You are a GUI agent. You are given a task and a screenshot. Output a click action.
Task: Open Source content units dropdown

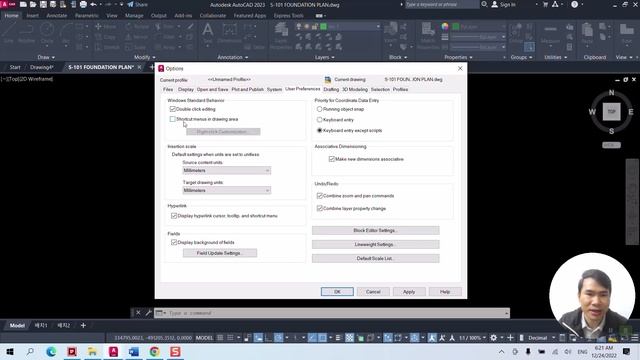(x=227, y=170)
